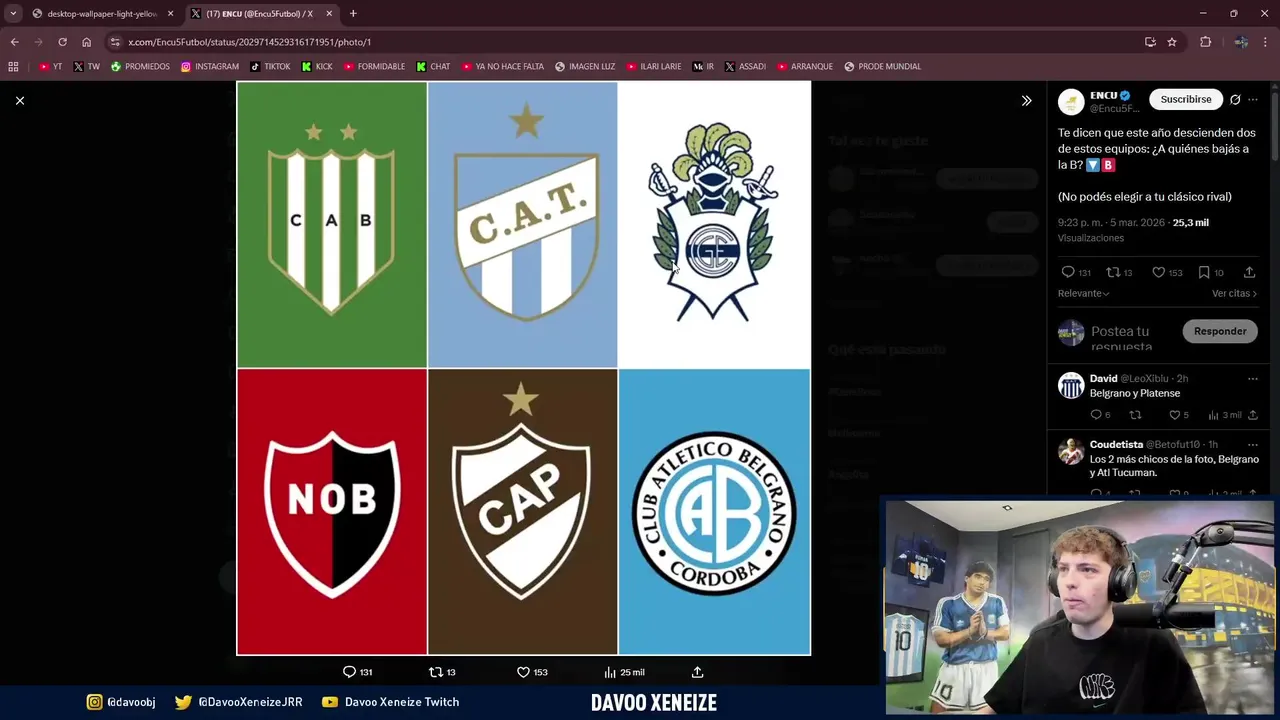Like the tweet in the side panel

[1158, 272]
